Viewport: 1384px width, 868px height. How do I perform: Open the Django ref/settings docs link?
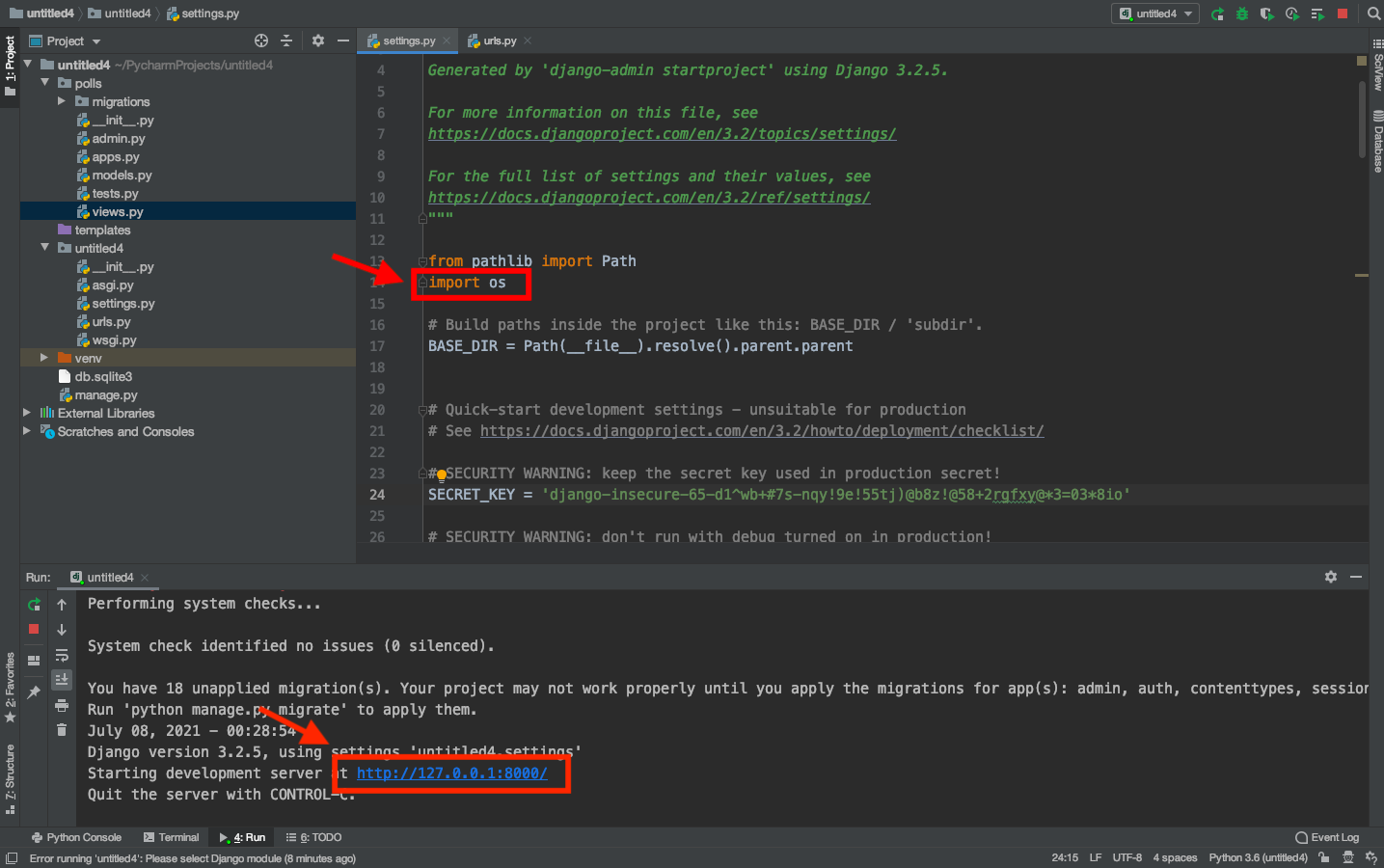point(649,198)
